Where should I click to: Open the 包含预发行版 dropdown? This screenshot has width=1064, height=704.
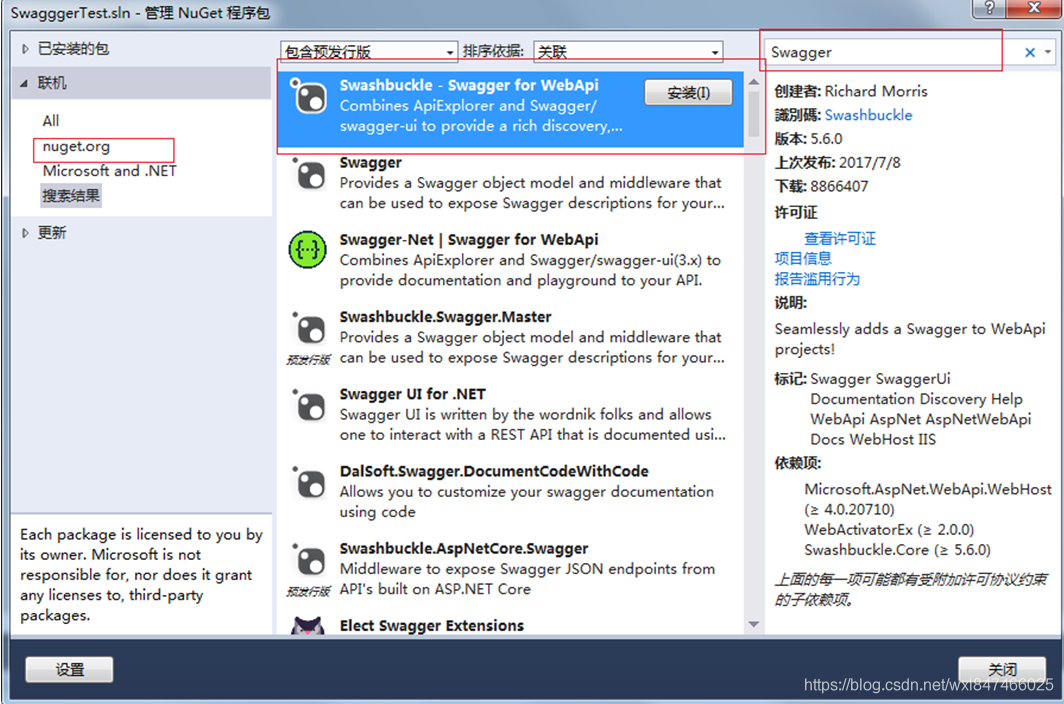click(x=368, y=52)
